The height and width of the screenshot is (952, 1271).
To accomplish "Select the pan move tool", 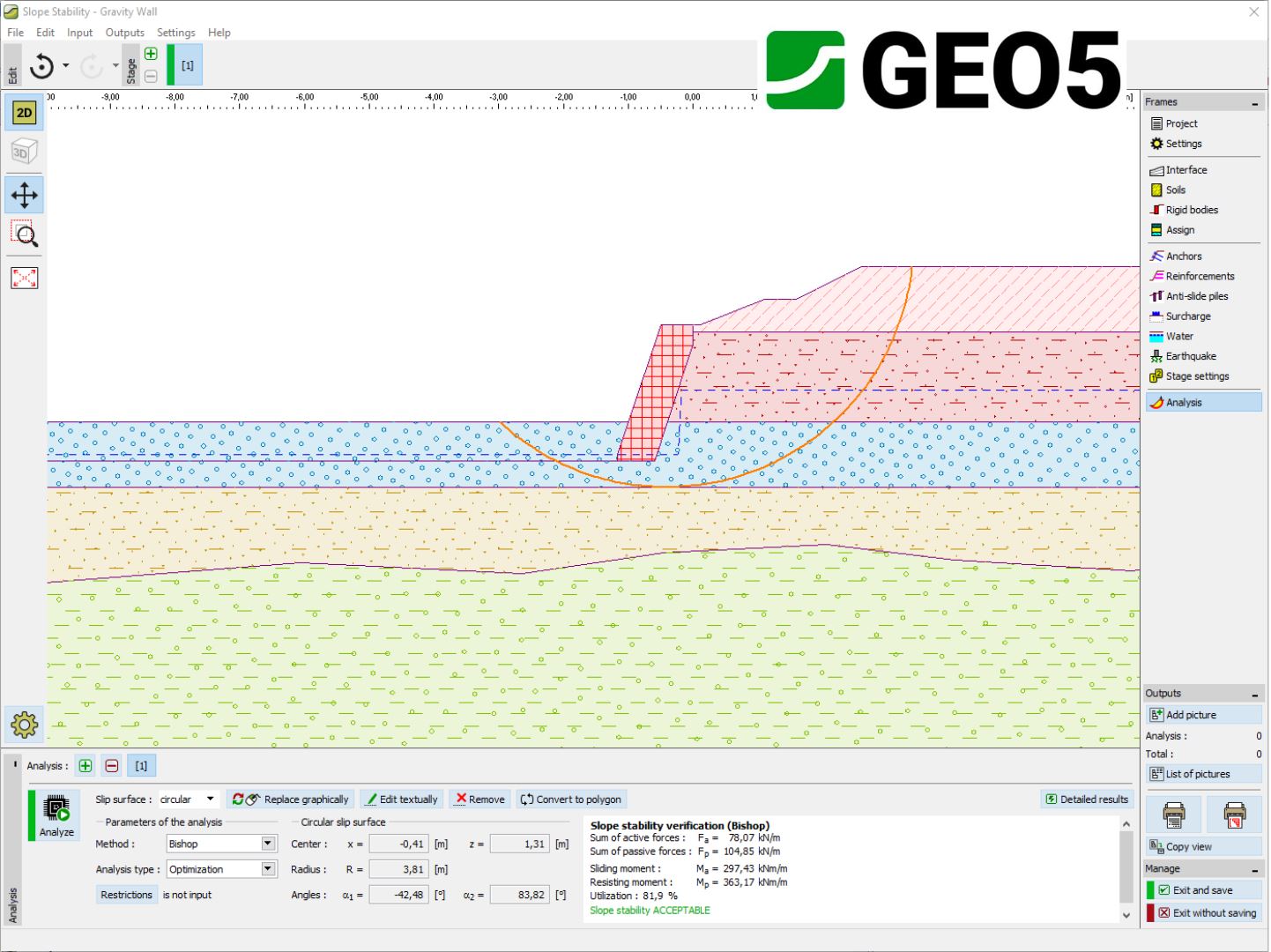I will pyautogui.click(x=24, y=195).
